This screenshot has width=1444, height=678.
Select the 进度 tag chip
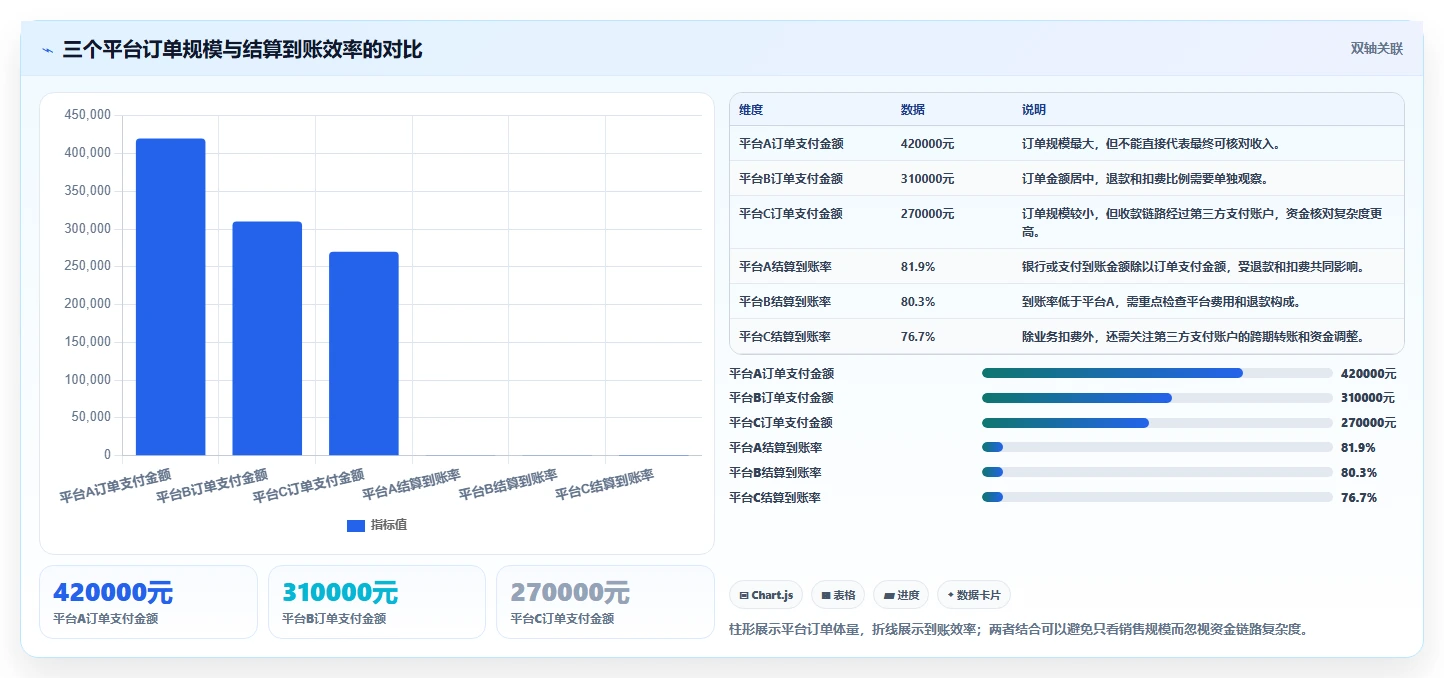(x=901, y=595)
